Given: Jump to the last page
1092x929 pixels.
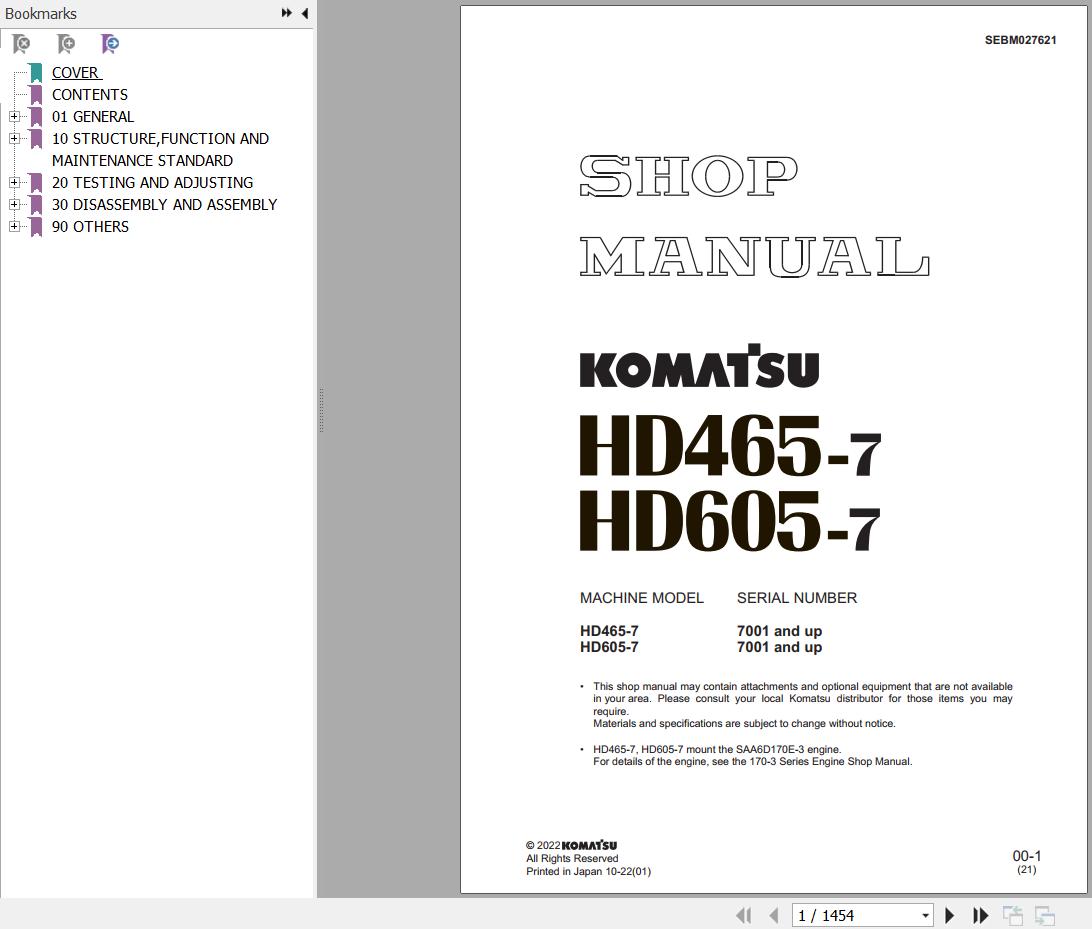Looking at the screenshot, I should click(x=980, y=915).
